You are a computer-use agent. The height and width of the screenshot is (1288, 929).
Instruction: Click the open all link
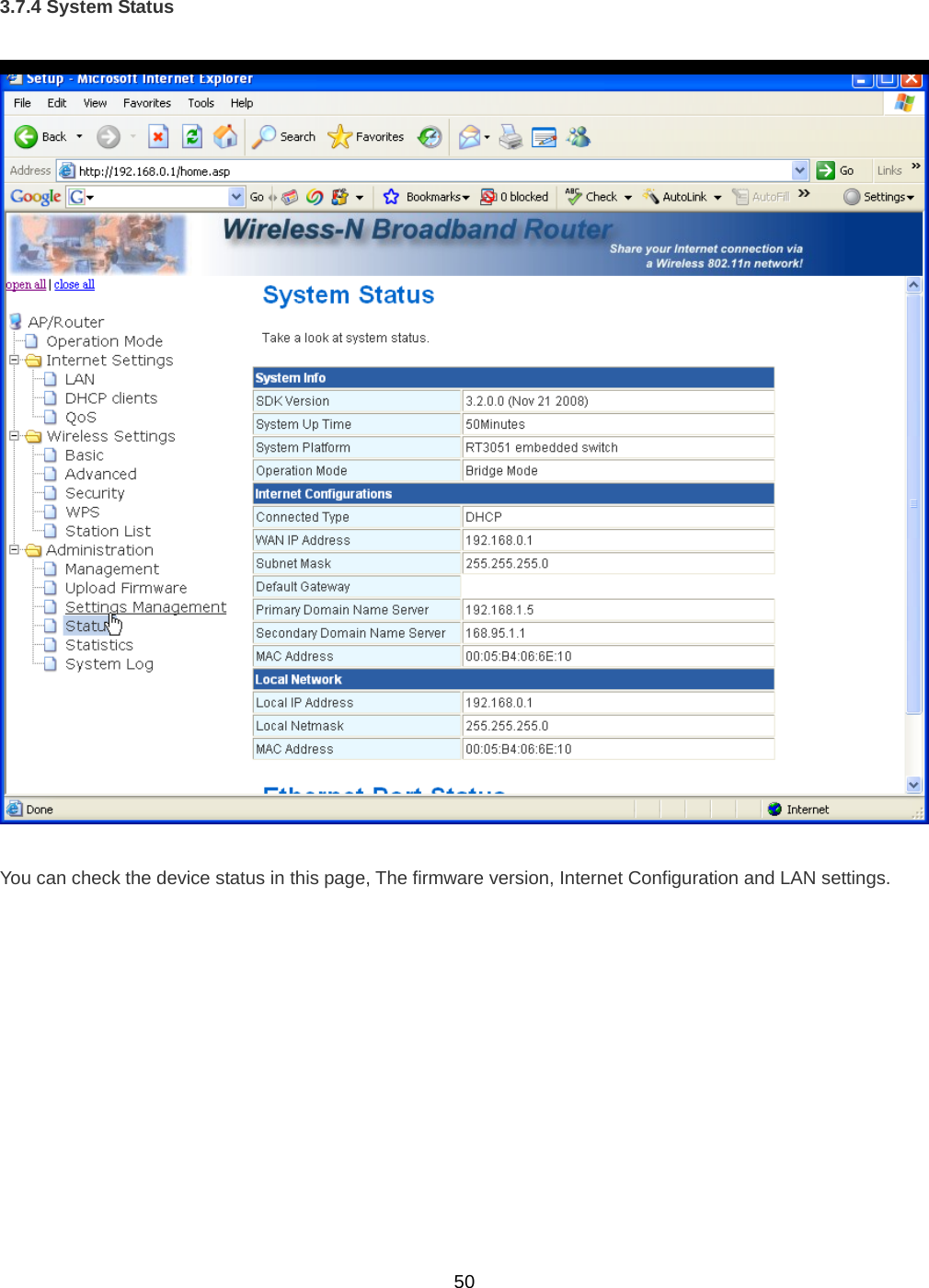(25, 283)
